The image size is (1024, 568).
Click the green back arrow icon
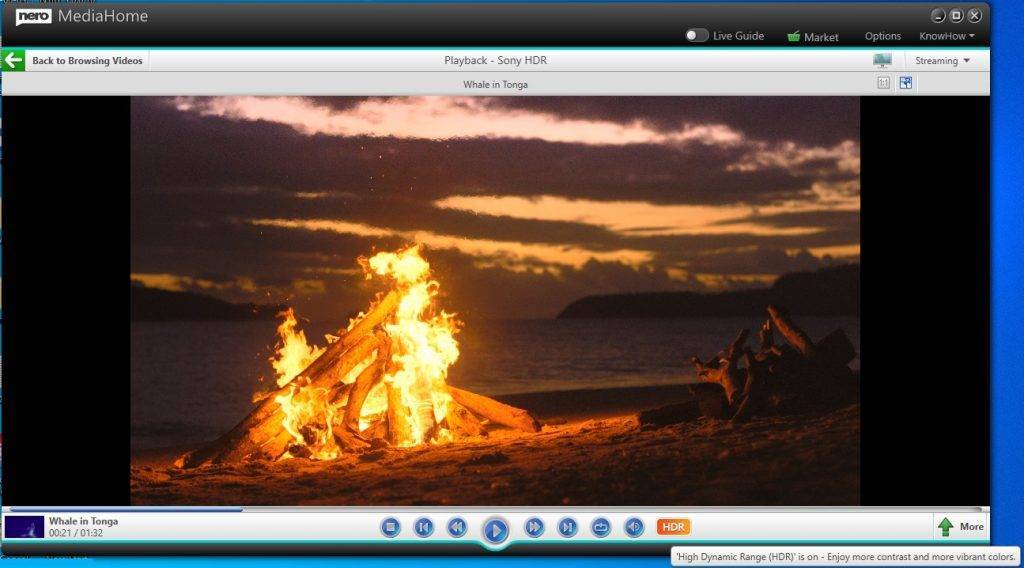[13, 61]
